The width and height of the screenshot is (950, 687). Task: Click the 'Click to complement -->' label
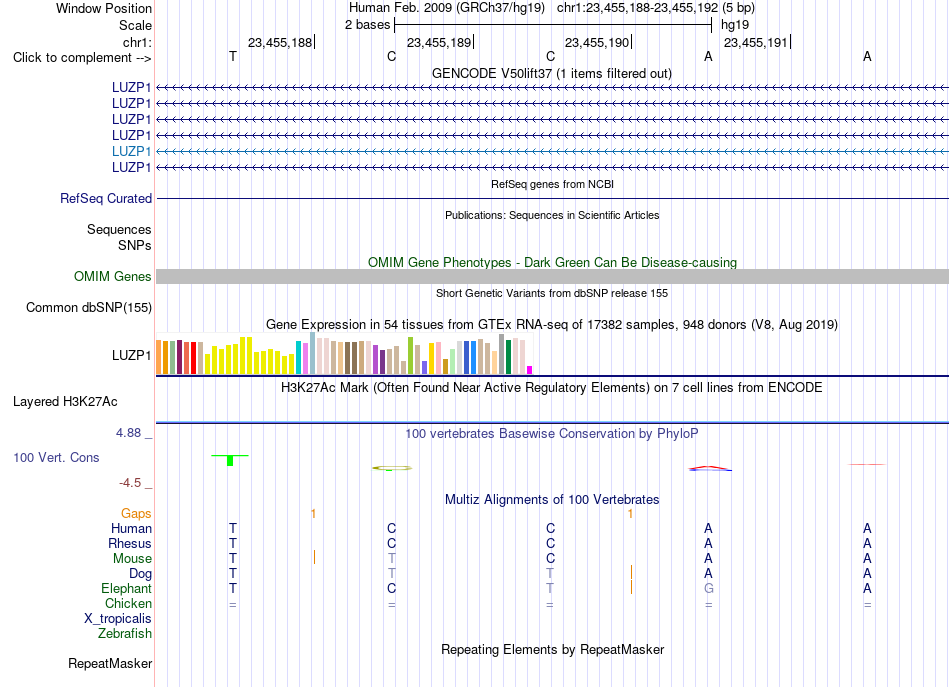[82, 58]
